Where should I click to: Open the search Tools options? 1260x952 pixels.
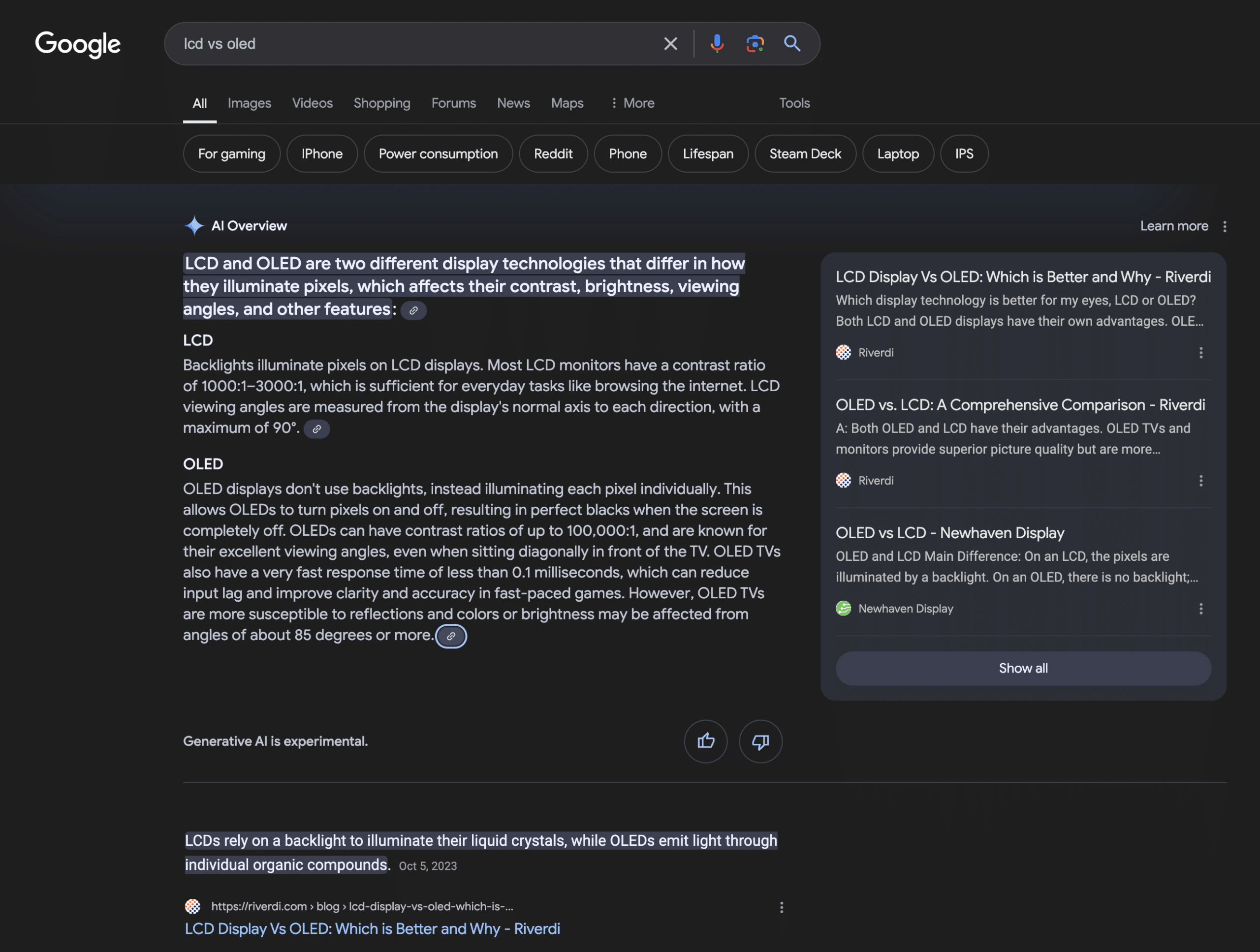click(x=794, y=104)
